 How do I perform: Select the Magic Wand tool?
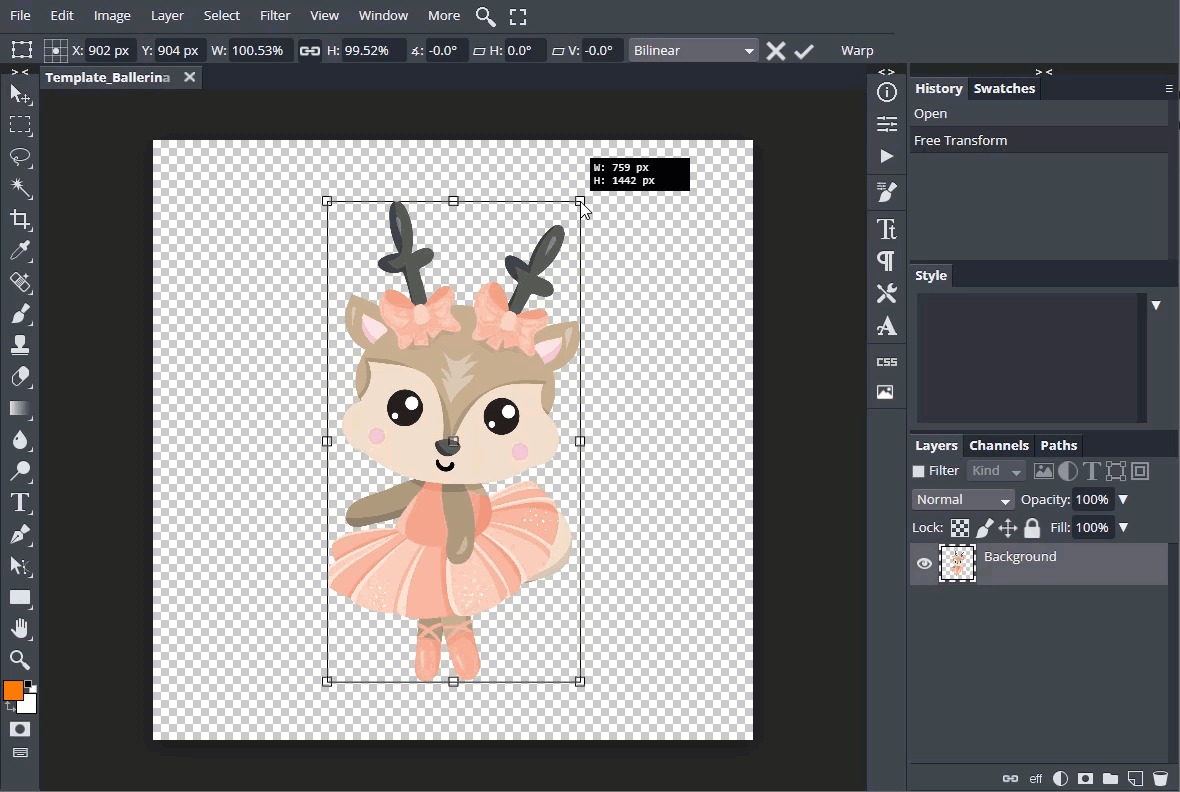[20, 188]
